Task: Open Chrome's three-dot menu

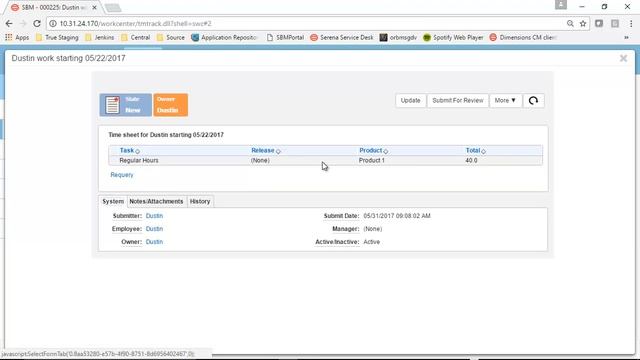Action: 631,24
